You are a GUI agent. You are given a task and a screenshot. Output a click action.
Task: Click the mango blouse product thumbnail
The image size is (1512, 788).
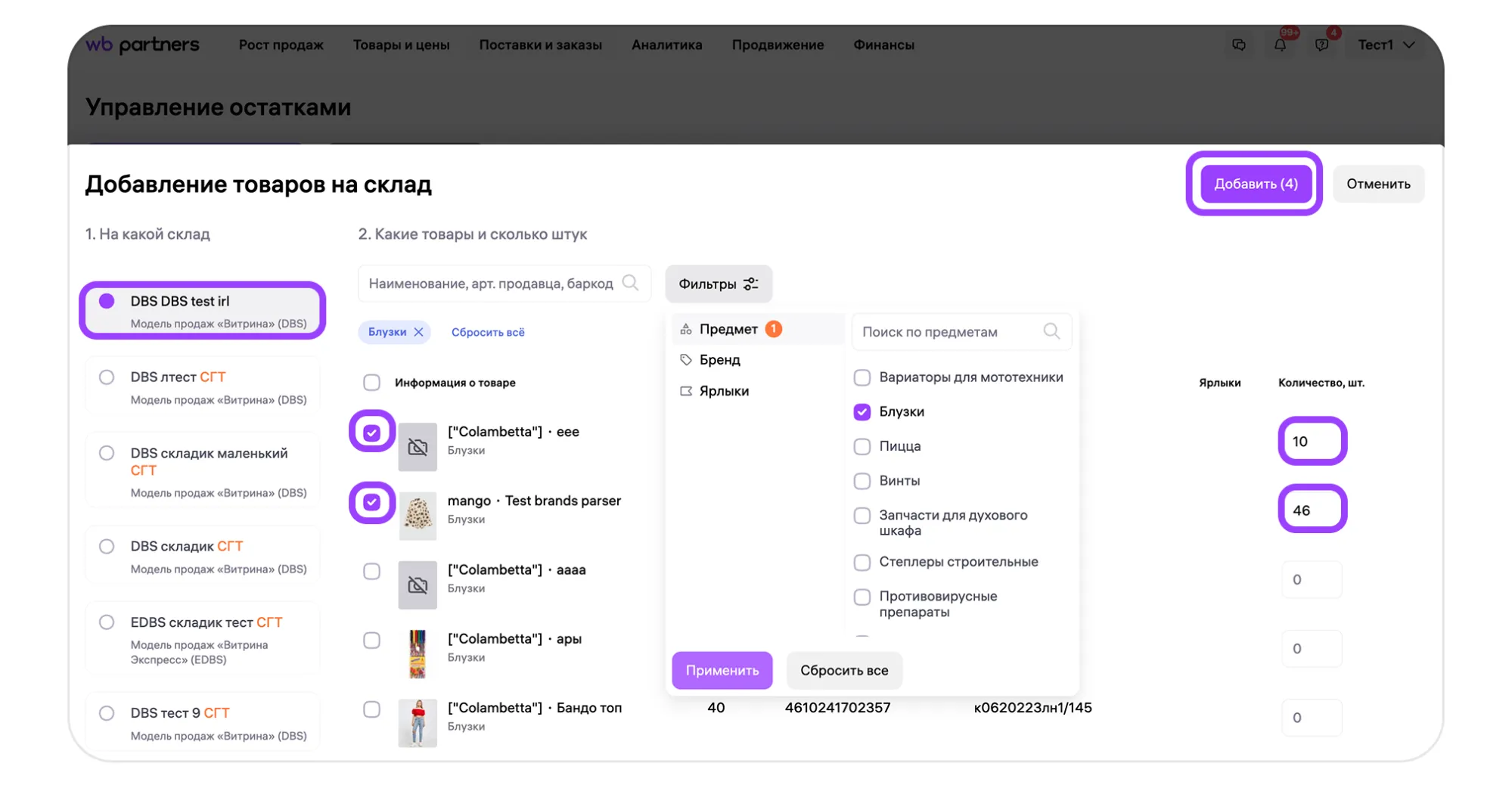pos(418,516)
